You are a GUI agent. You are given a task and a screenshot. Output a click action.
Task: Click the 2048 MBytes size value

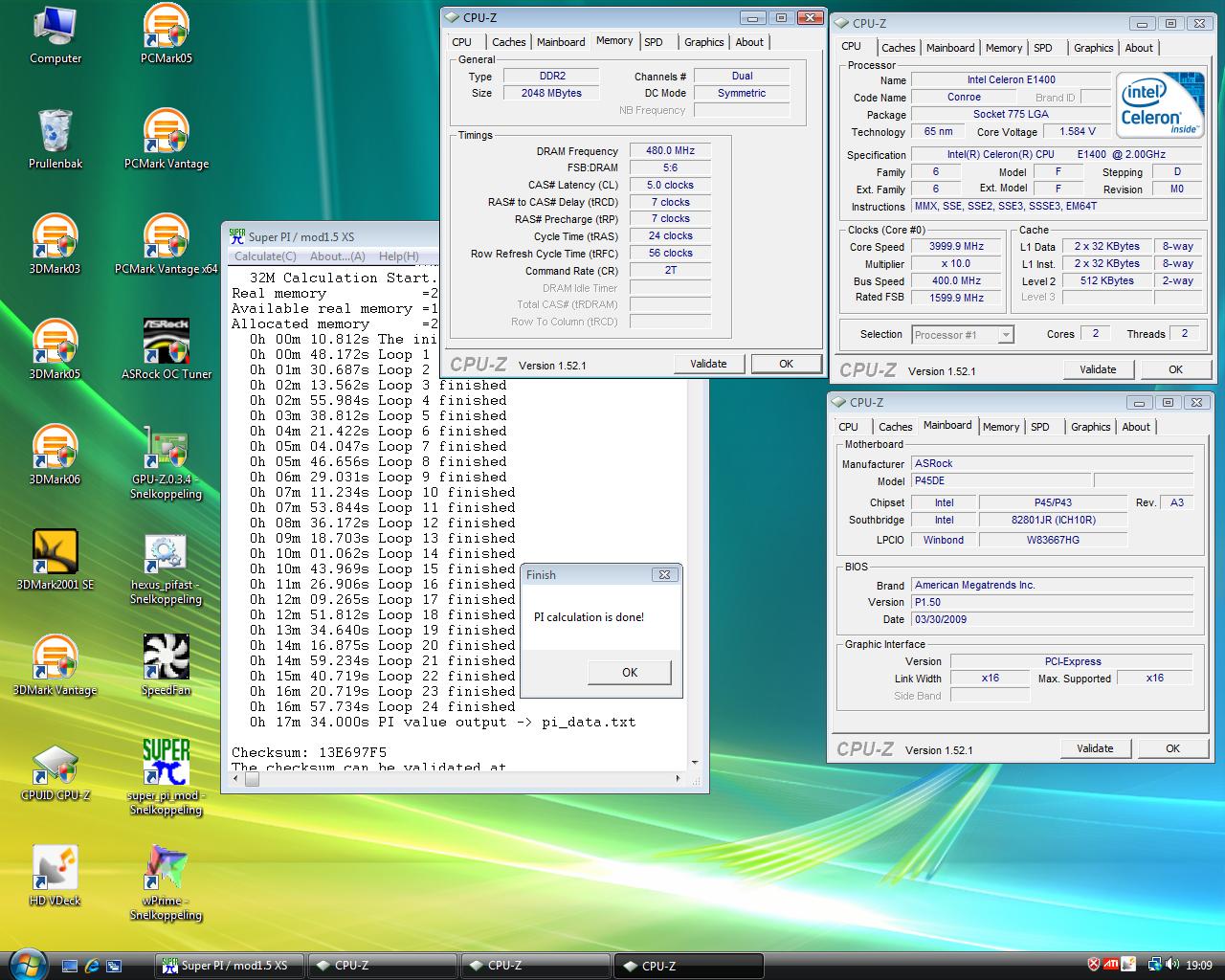coord(551,93)
